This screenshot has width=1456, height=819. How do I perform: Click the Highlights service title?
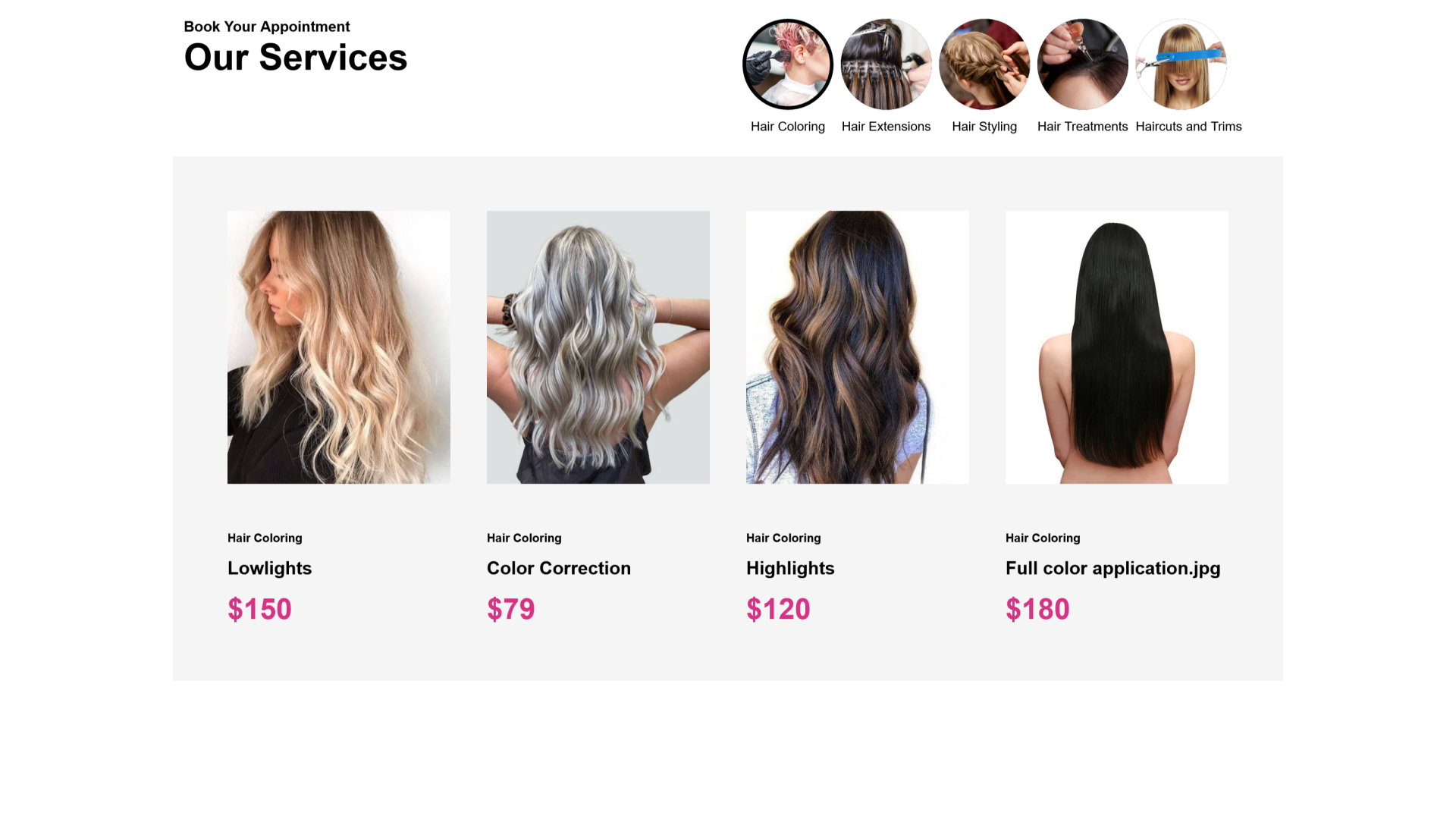click(790, 569)
